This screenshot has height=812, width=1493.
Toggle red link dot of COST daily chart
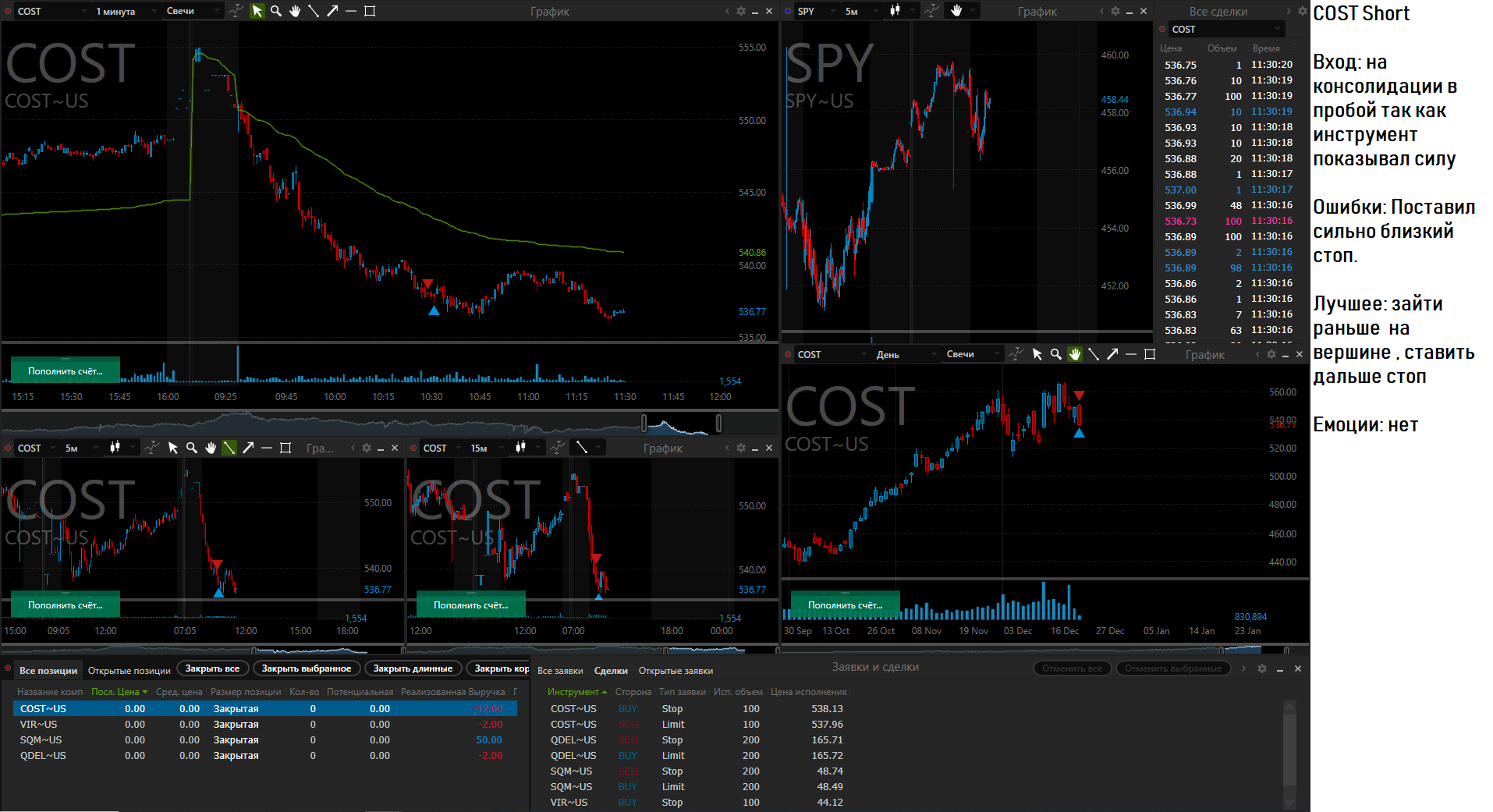tap(788, 354)
